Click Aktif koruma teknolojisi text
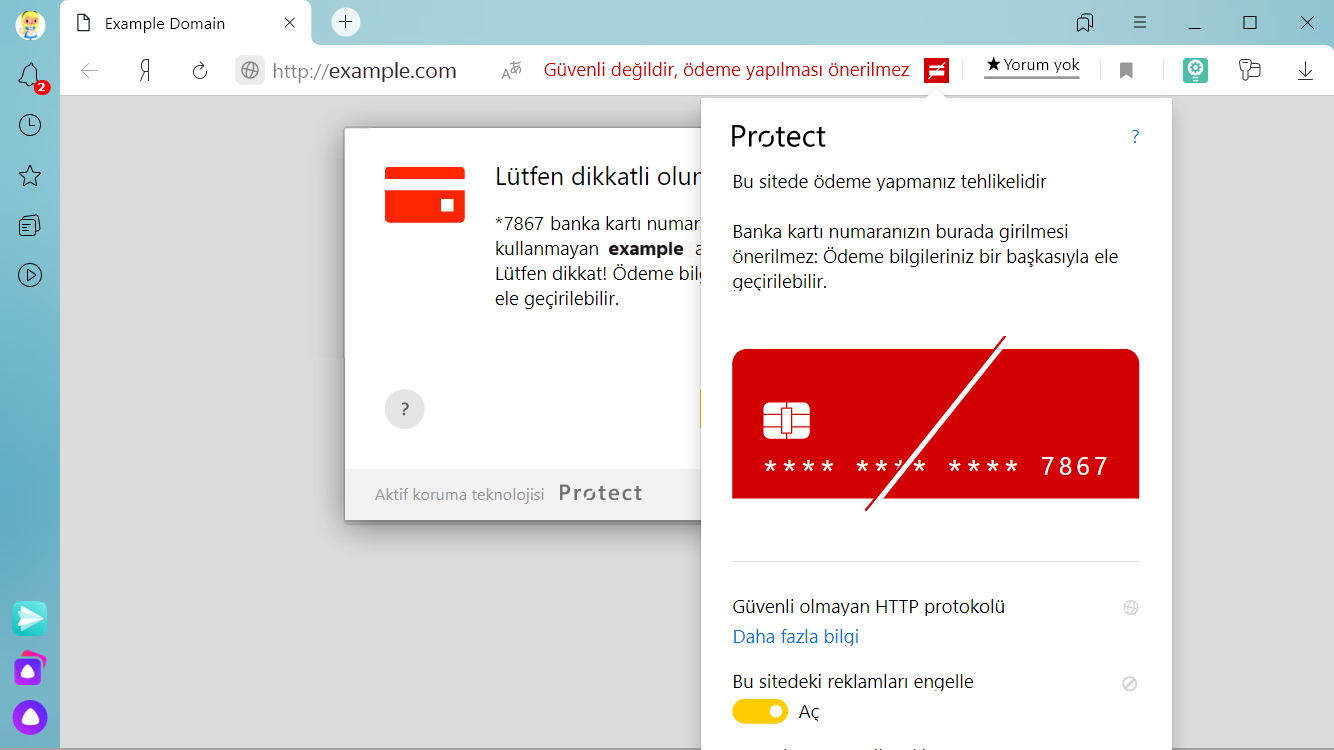 pos(460,494)
